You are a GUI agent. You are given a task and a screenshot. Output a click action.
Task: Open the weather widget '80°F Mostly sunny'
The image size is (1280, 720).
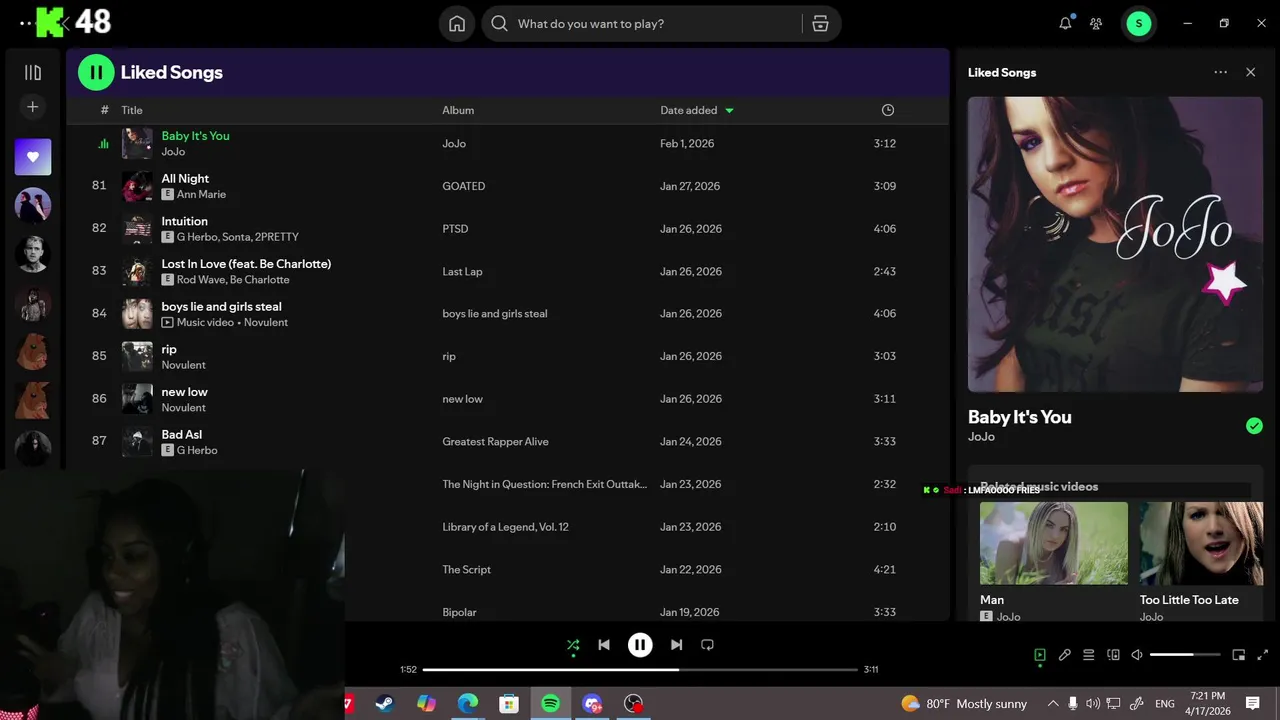(964, 704)
